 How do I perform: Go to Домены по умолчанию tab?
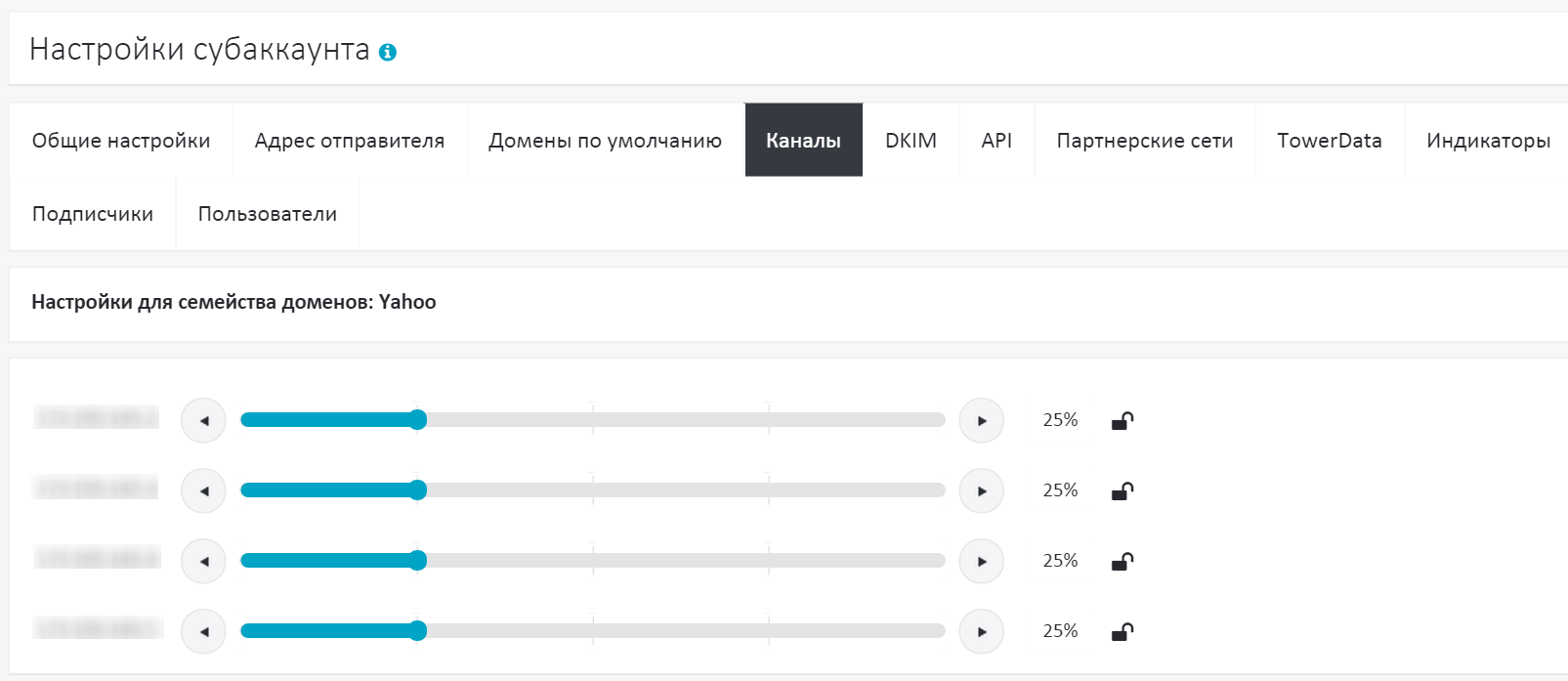(605, 141)
